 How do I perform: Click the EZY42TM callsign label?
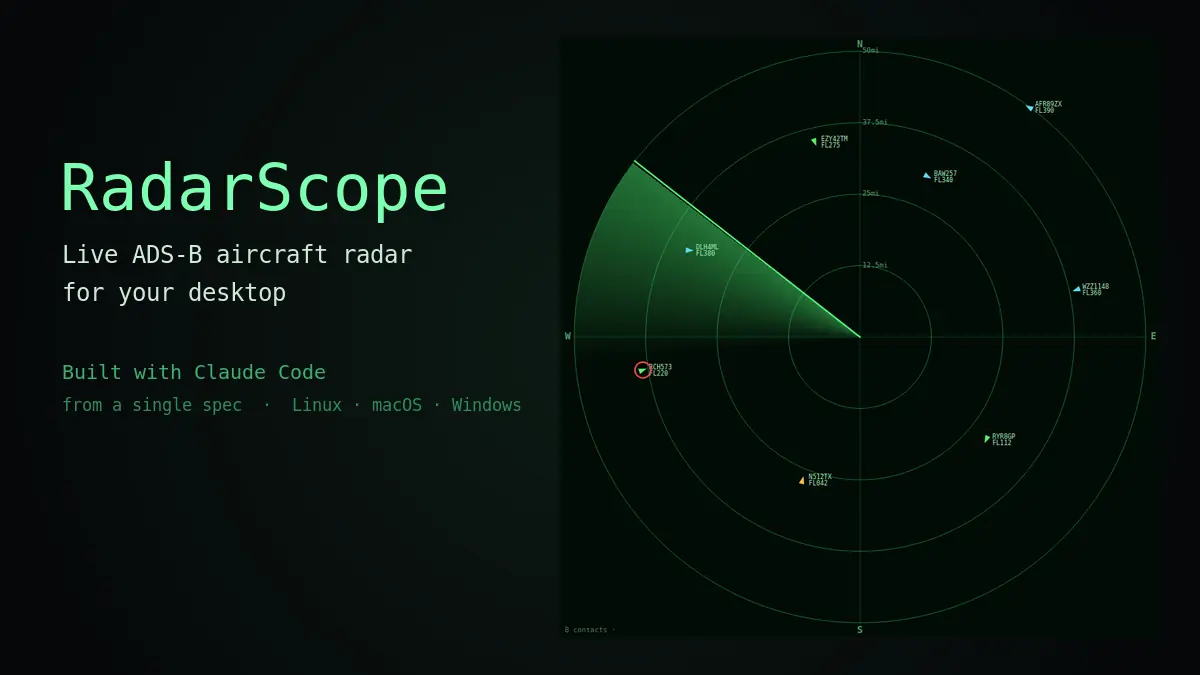[834, 139]
